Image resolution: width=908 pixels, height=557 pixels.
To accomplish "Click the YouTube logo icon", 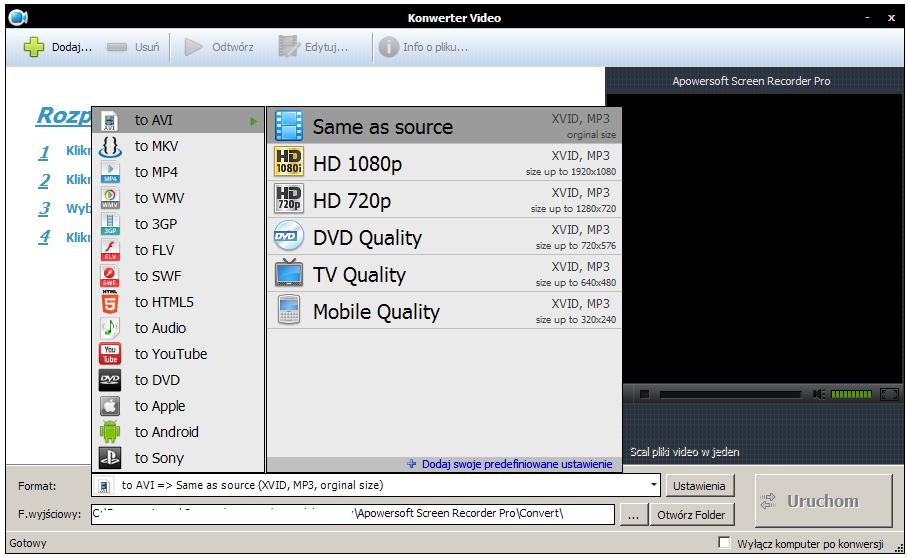I will pos(109,354).
